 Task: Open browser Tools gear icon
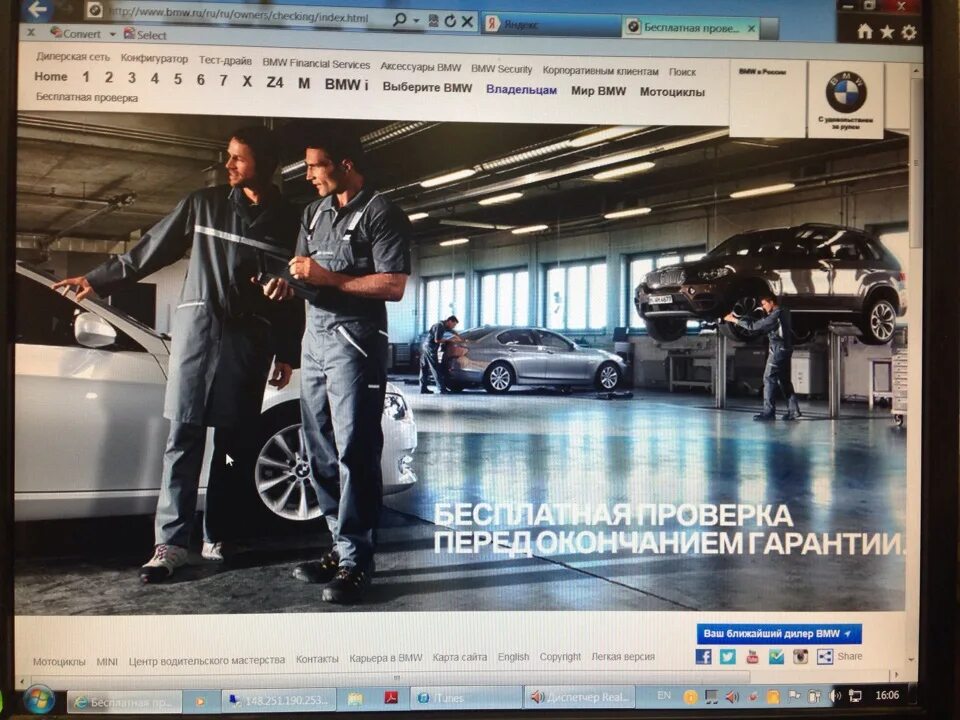coord(909,32)
